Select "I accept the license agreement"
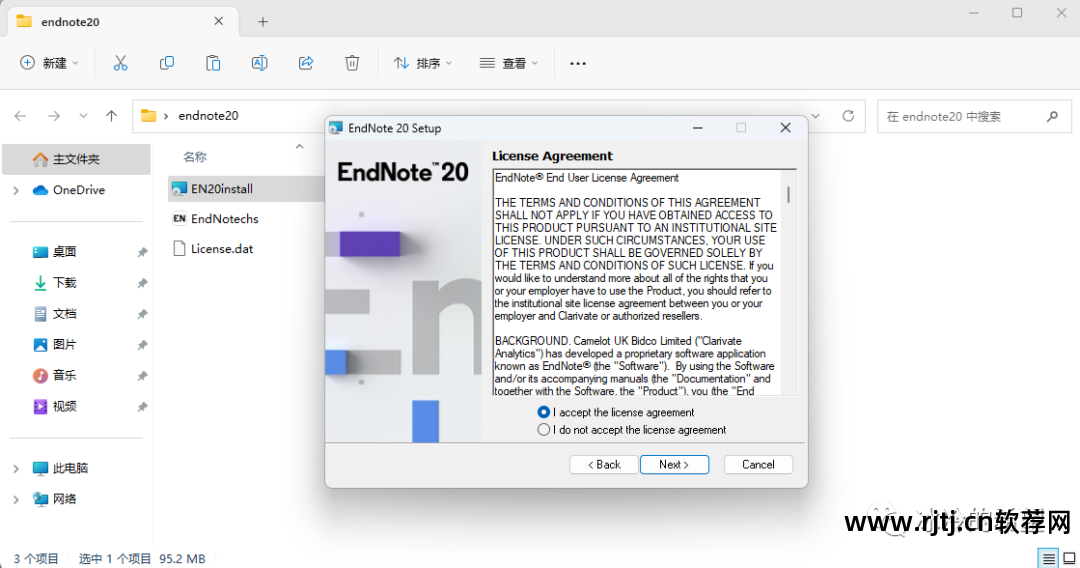 (x=544, y=412)
